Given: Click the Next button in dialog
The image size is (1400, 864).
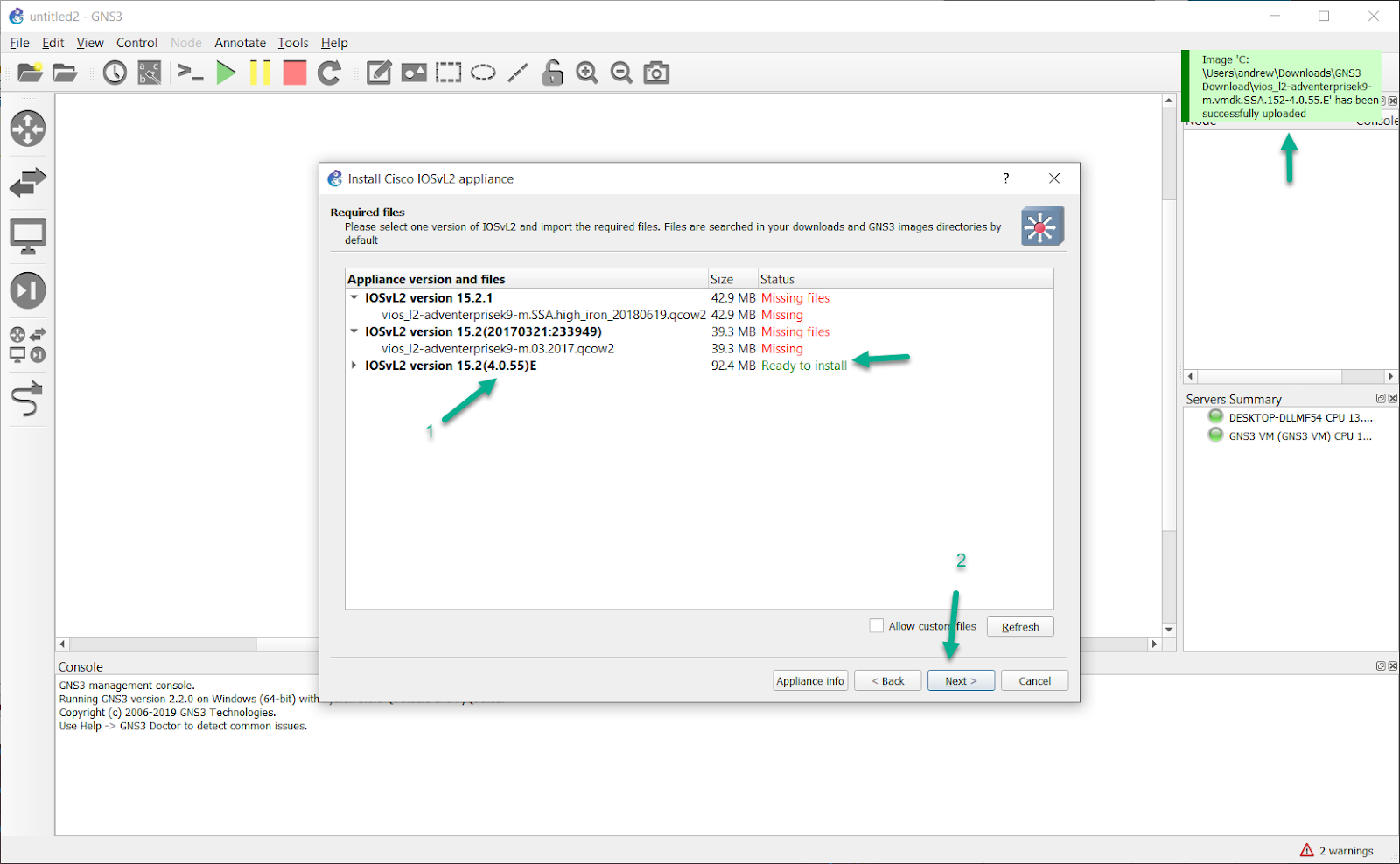Looking at the screenshot, I should pos(961,681).
